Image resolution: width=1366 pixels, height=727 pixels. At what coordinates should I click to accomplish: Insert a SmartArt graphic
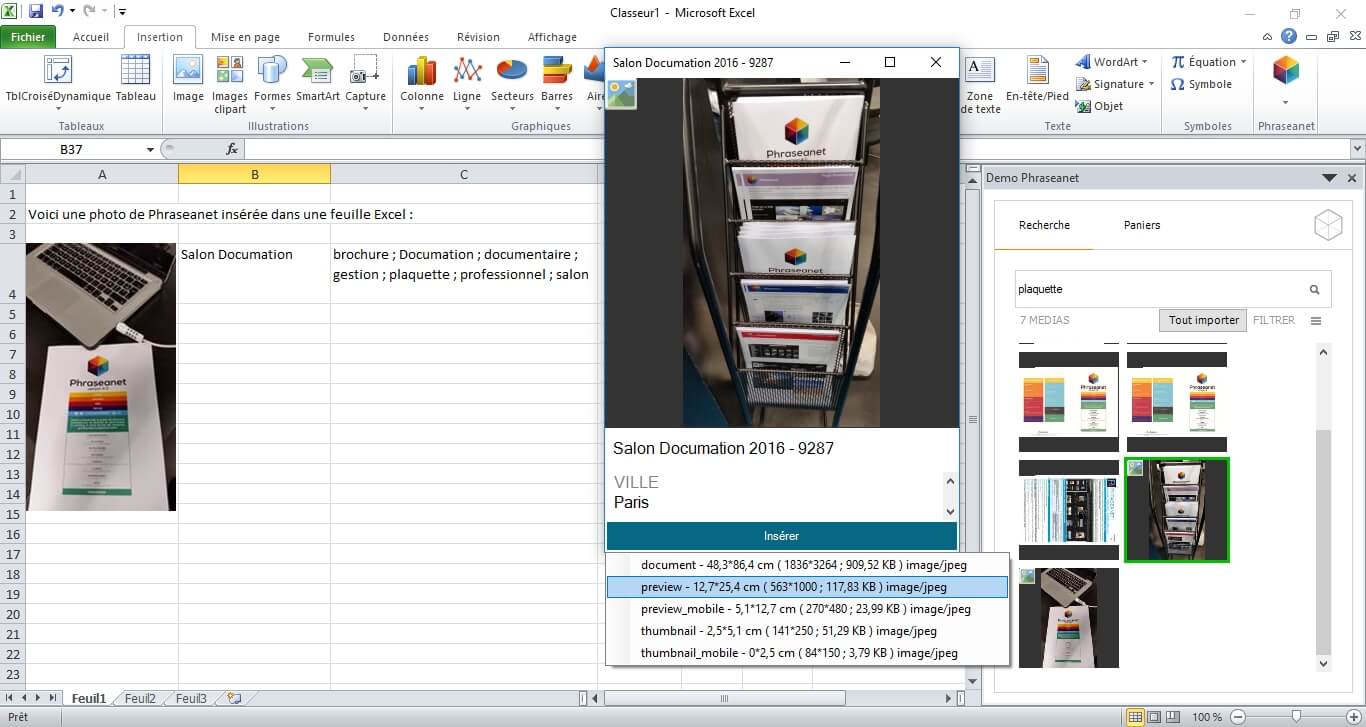point(317,79)
